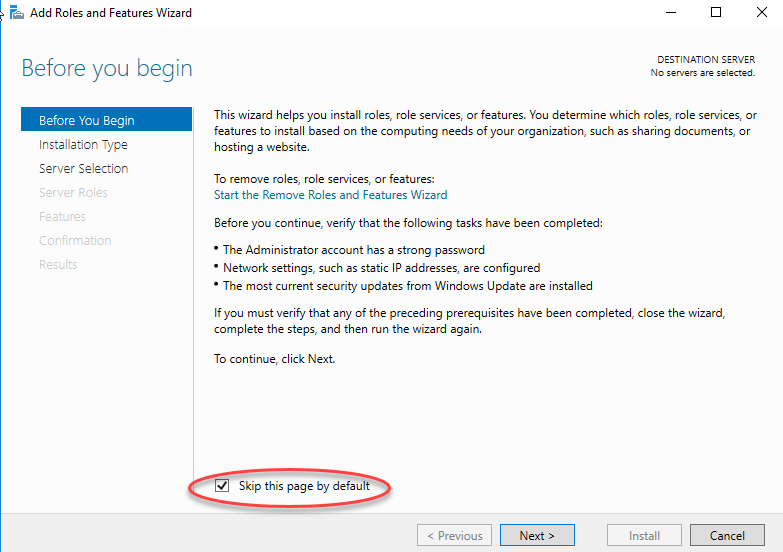Image resolution: width=783 pixels, height=552 pixels.
Task: Minimize the wizard window
Action: 671,12
